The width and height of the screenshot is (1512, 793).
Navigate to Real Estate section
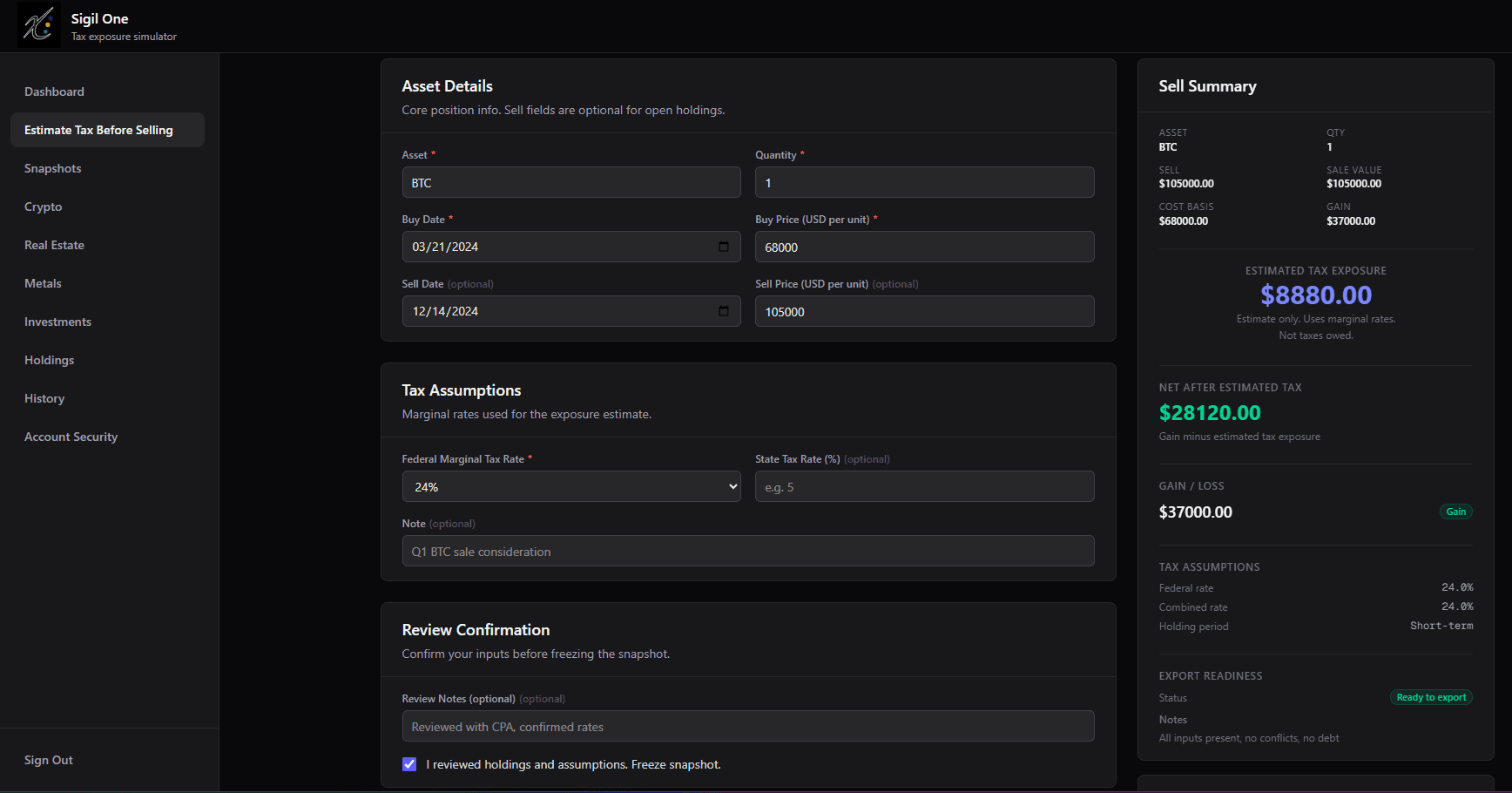tap(54, 245)
